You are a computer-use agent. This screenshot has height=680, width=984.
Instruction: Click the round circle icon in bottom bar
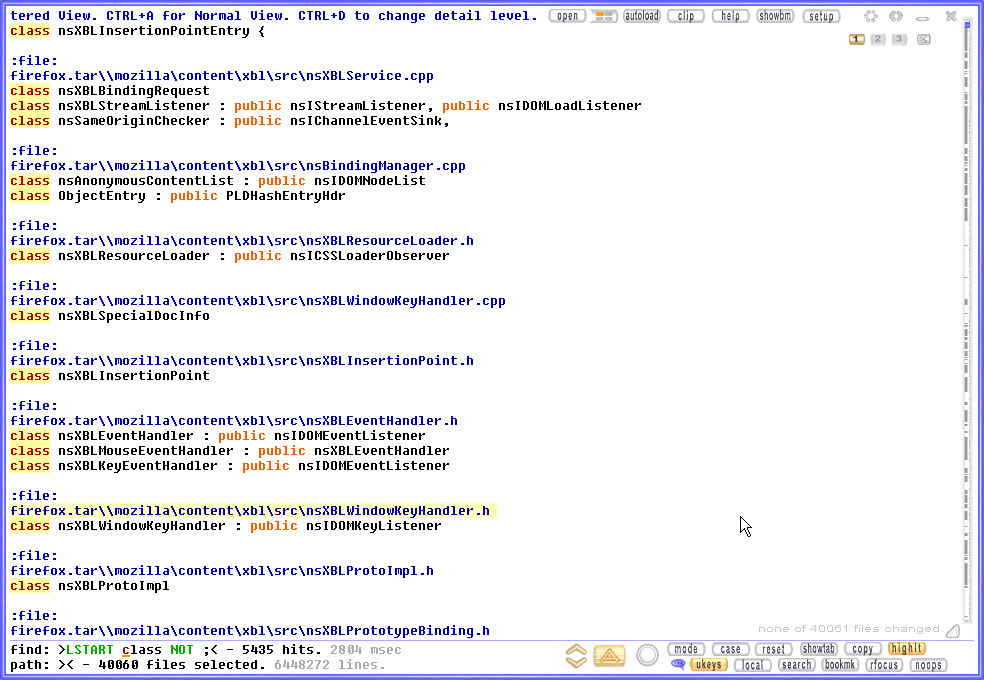click(647, 656)
